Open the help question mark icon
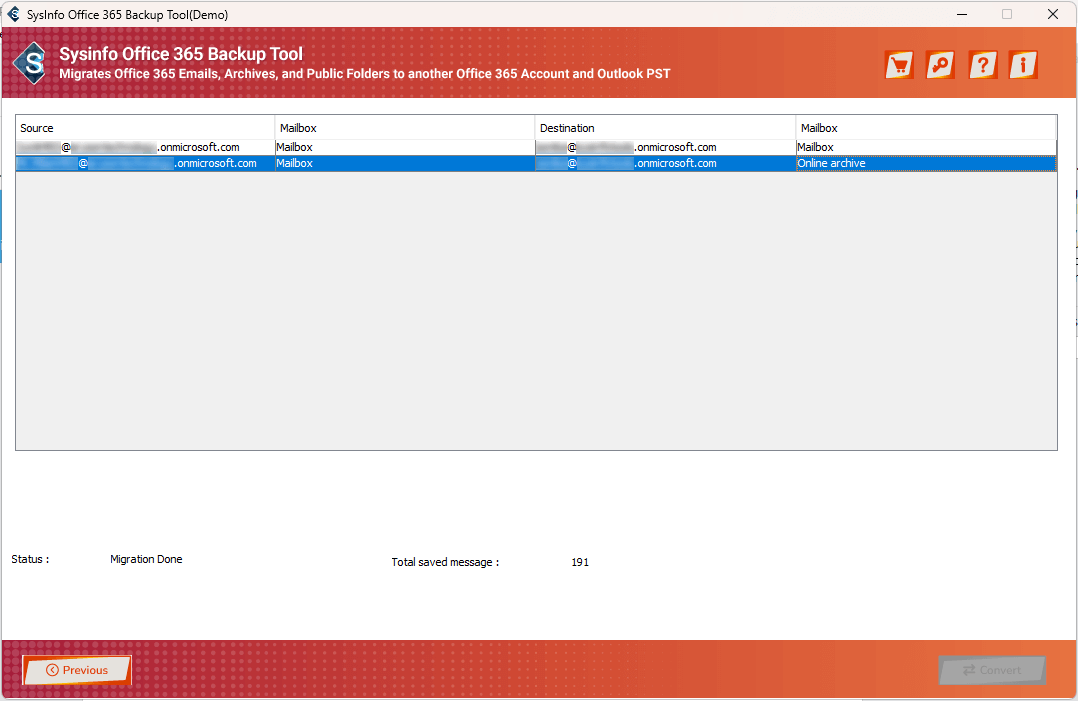 tap(982, 65)
